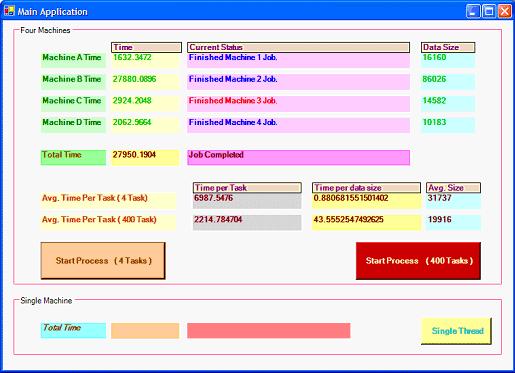Click the Avg. Size header
Image resolution: width=515 pixels, height=373 pixels.
453,188
